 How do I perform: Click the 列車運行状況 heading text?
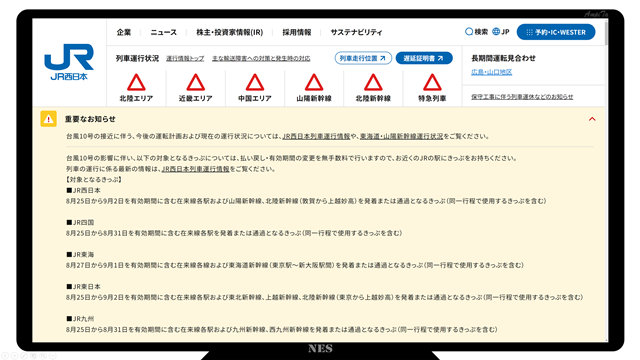click(137, 58)
